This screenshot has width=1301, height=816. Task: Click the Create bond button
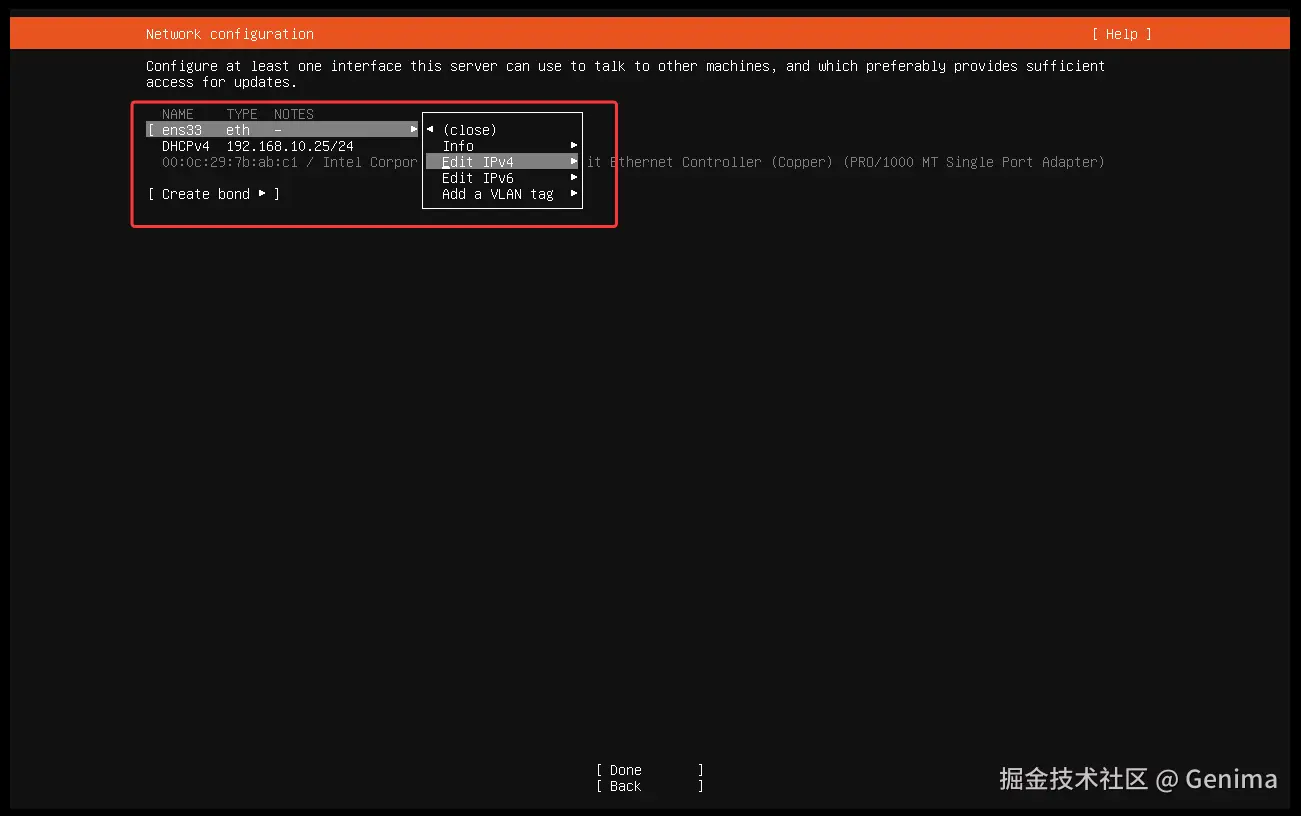click(x=213, y=194)
